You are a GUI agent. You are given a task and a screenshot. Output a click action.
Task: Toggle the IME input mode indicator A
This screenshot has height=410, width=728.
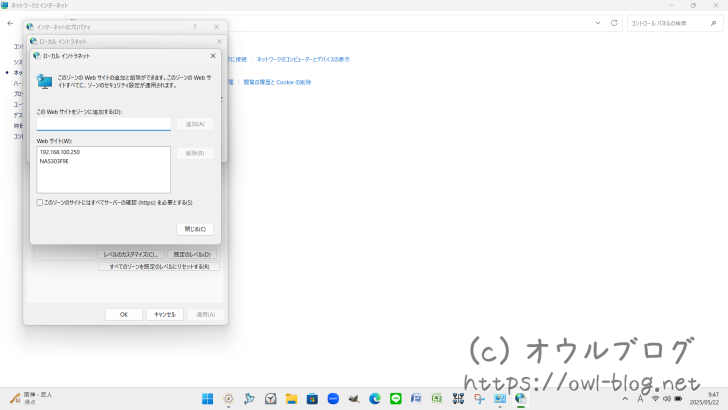[640, 398]
